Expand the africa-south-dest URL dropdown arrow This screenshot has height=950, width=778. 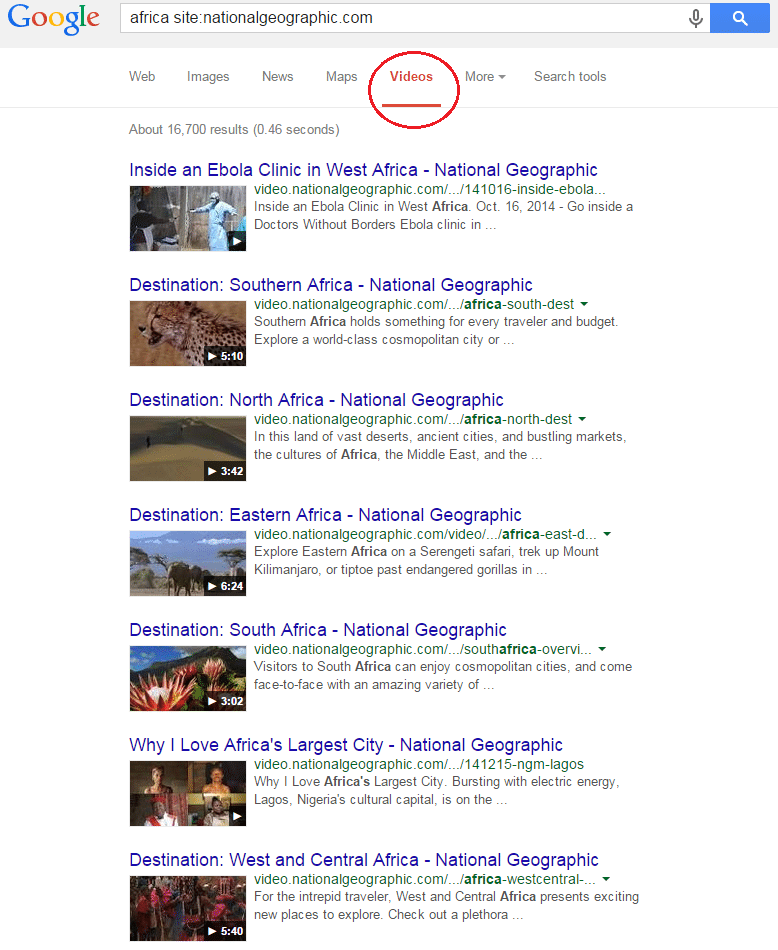(x=584, y=304)
